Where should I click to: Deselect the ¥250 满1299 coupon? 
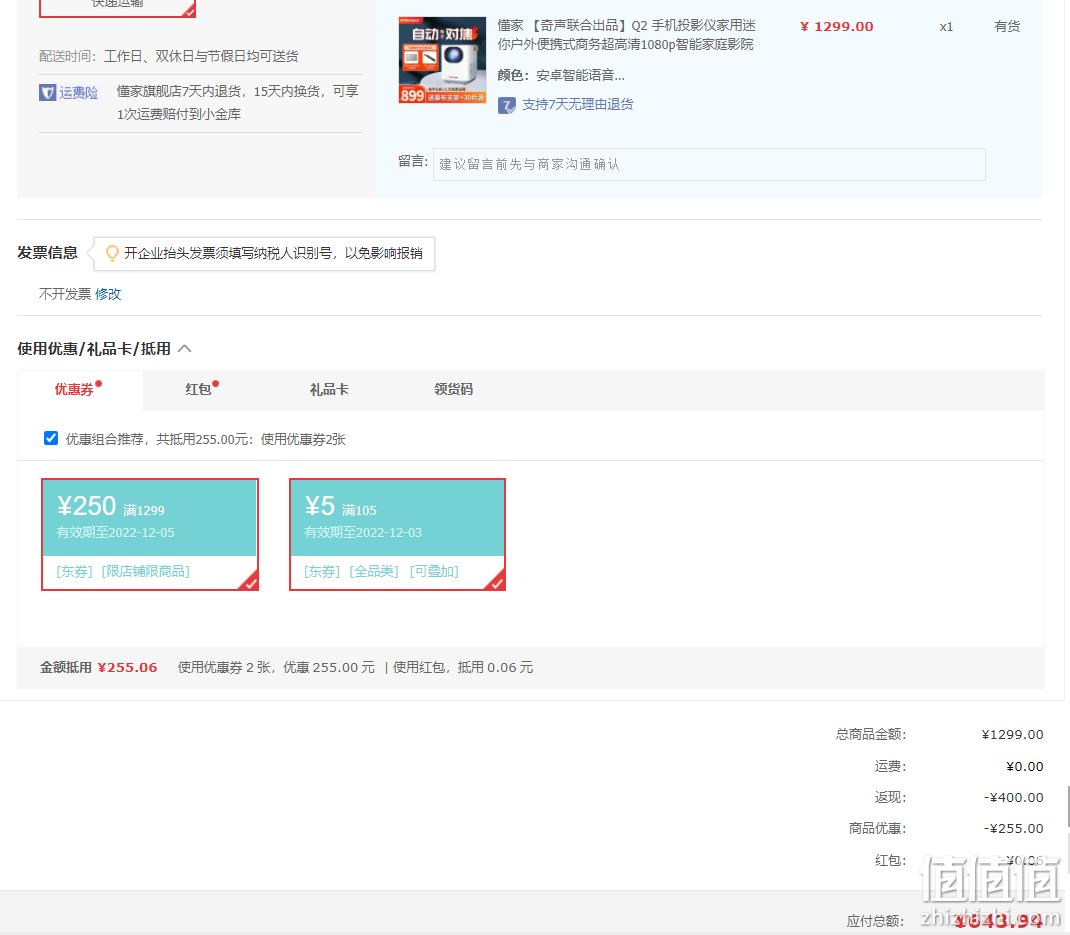tap(149, 534)
